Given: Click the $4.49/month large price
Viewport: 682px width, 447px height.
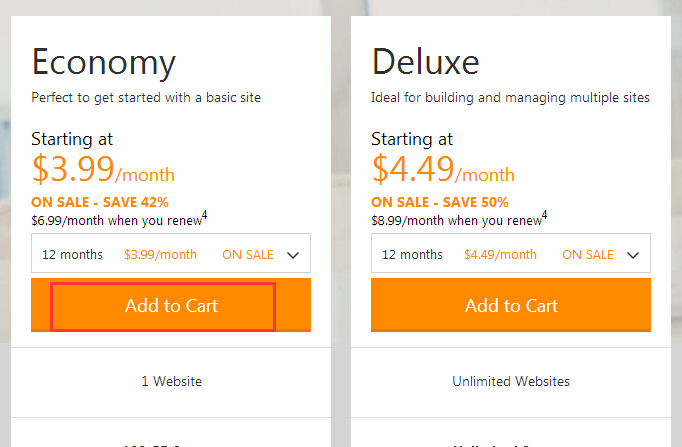Looking at the screenshot, I should tap(443, 171).
